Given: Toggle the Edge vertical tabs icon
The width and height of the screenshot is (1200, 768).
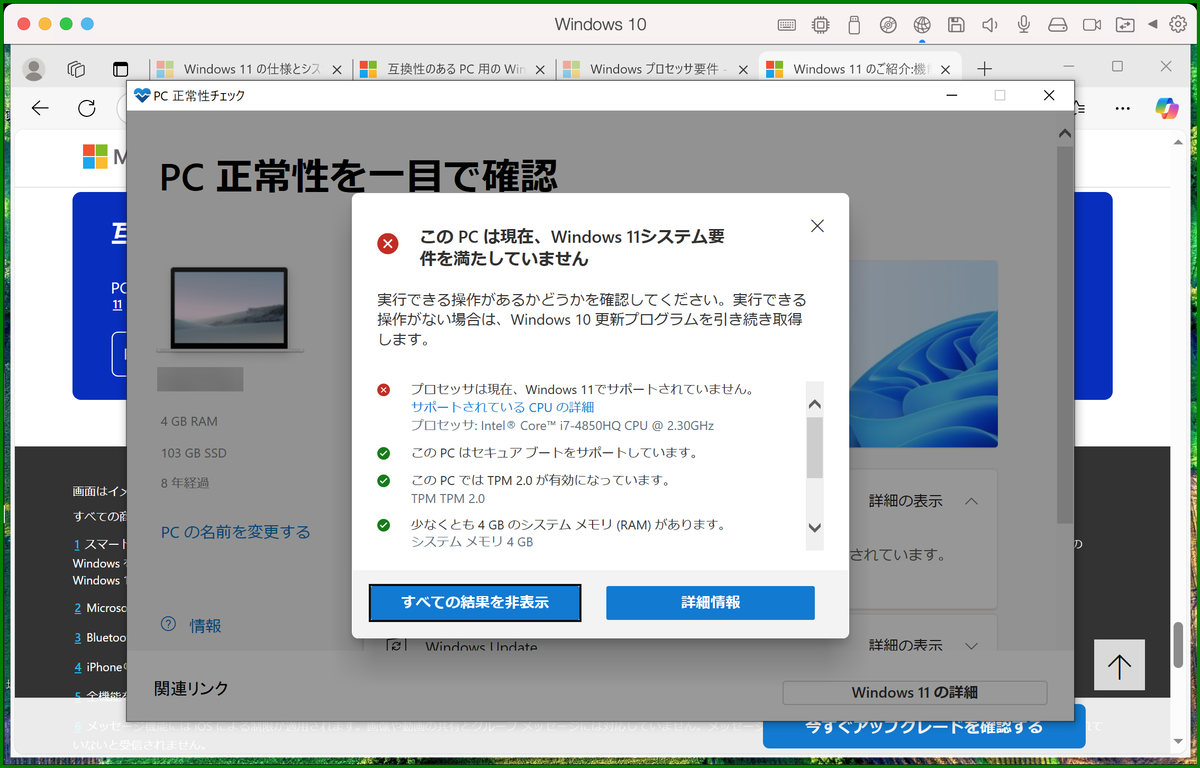Looking at the screenshot, I should point(120,69).
